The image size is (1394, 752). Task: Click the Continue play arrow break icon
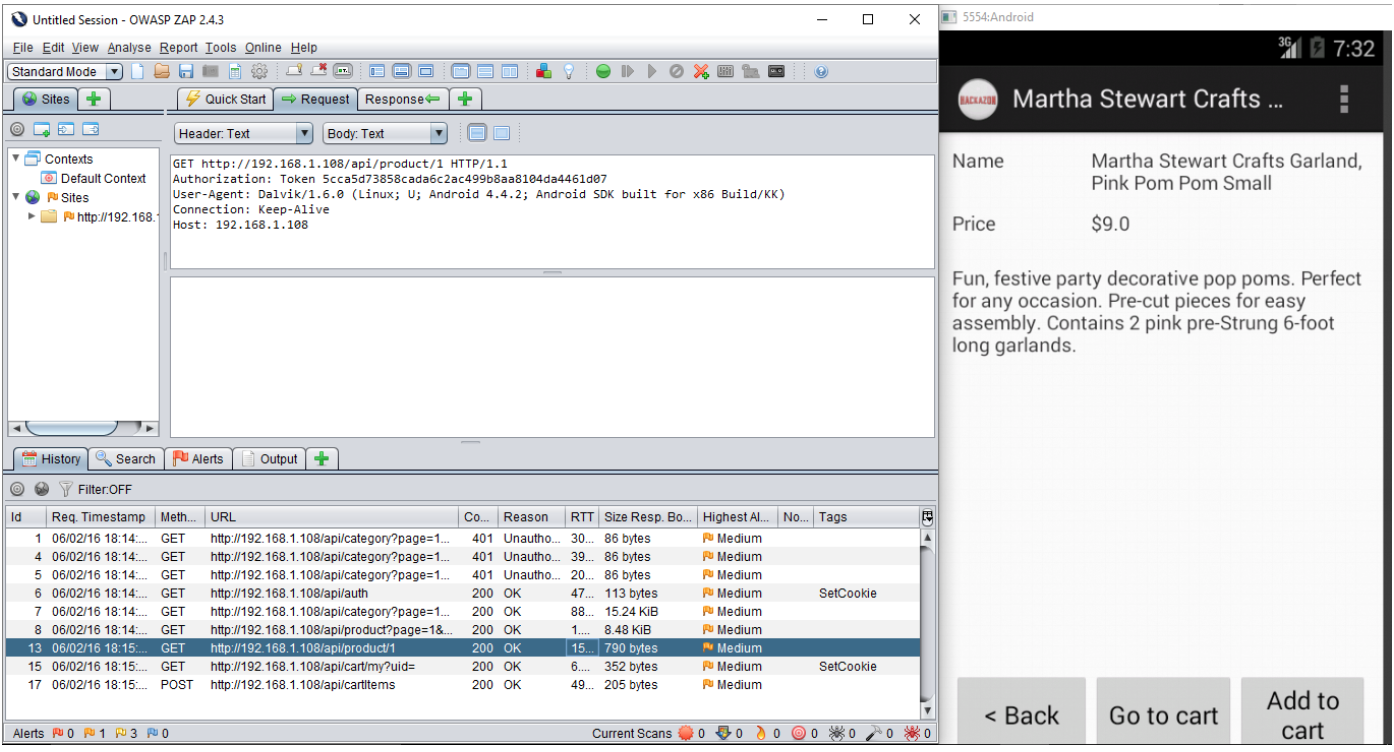[x=652, y=72]
